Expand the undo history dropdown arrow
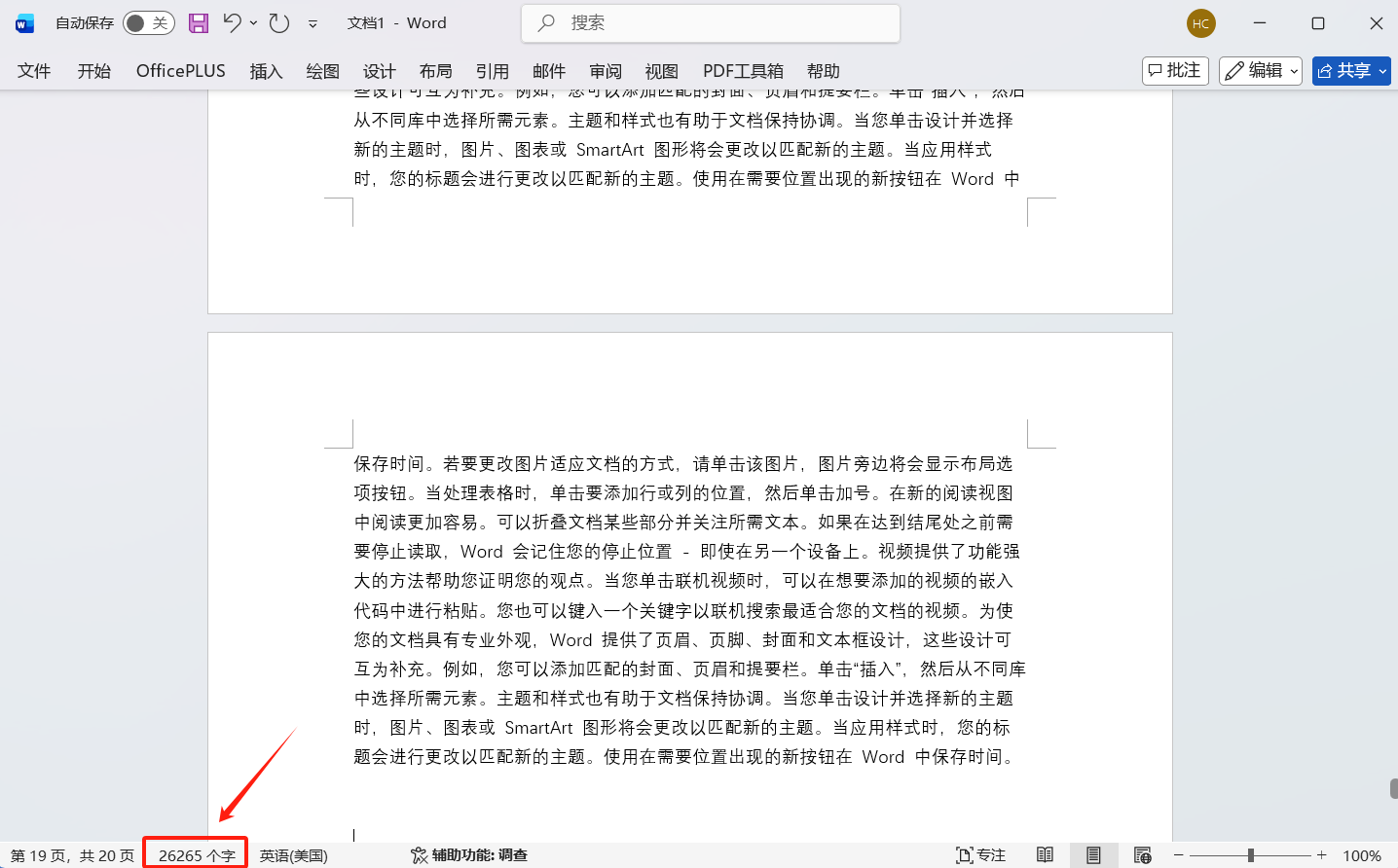The width and height of the screenshot is (1398, 868). click(x=254, y=23)
